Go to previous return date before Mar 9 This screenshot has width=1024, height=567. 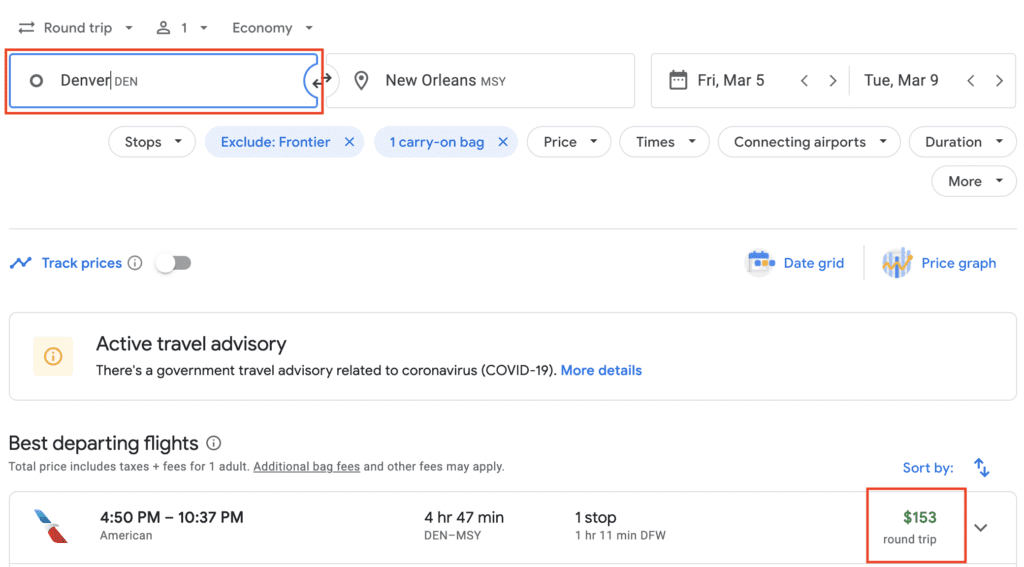click(x=971, y=81)
